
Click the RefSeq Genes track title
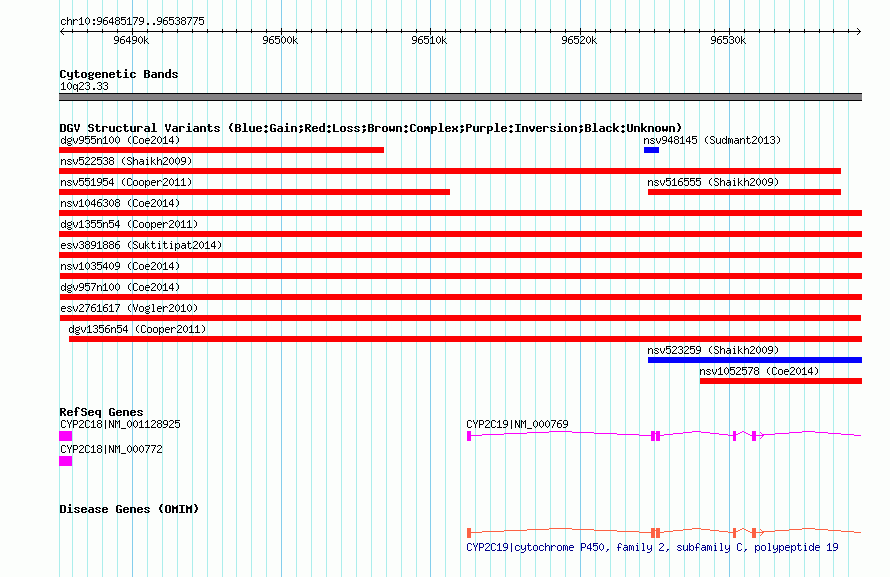click(x=101, y=412)
